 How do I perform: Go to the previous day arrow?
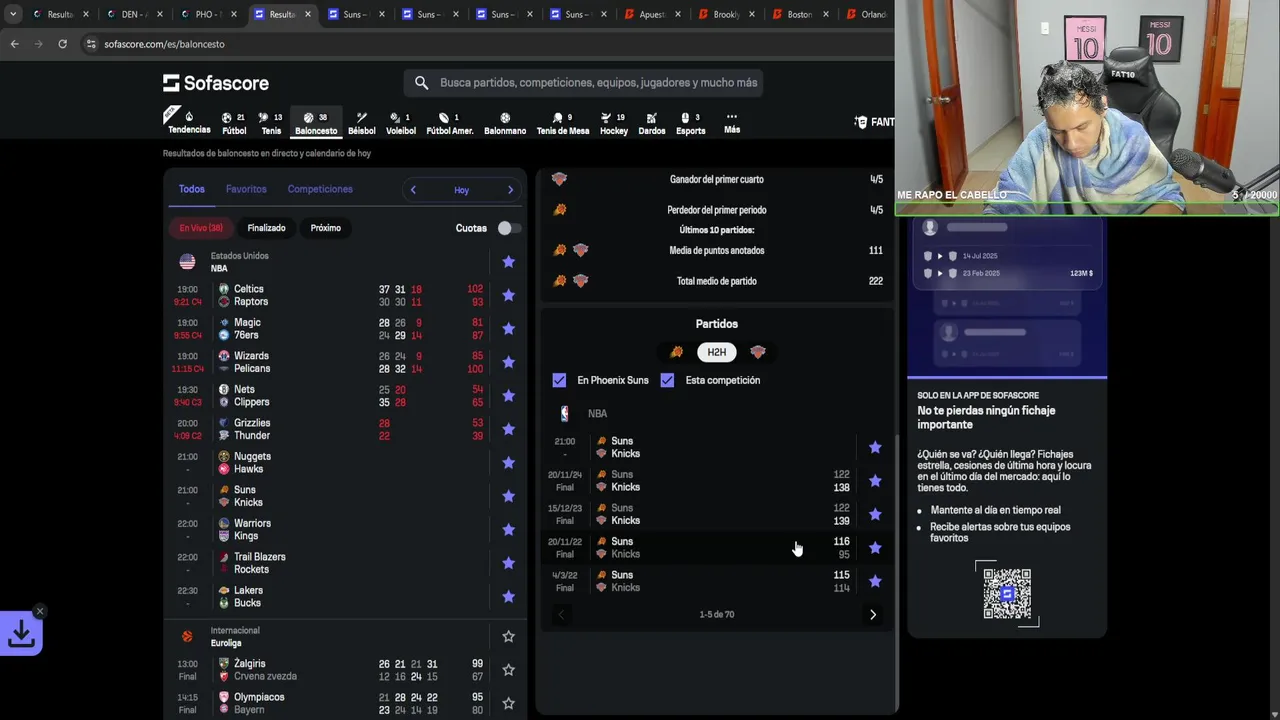click(413, 190)
